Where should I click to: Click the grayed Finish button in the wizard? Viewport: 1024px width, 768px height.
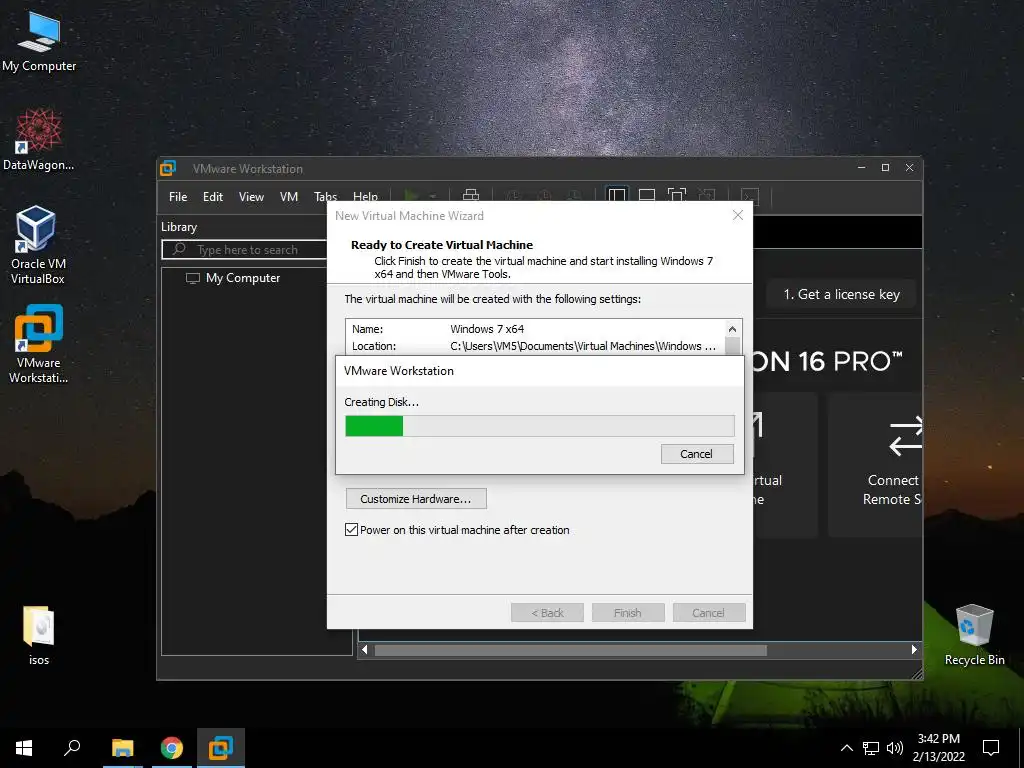(628, 613)
